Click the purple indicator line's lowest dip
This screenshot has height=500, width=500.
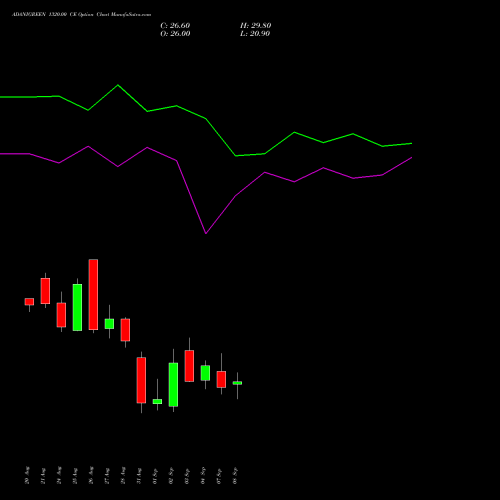(206, 233)
